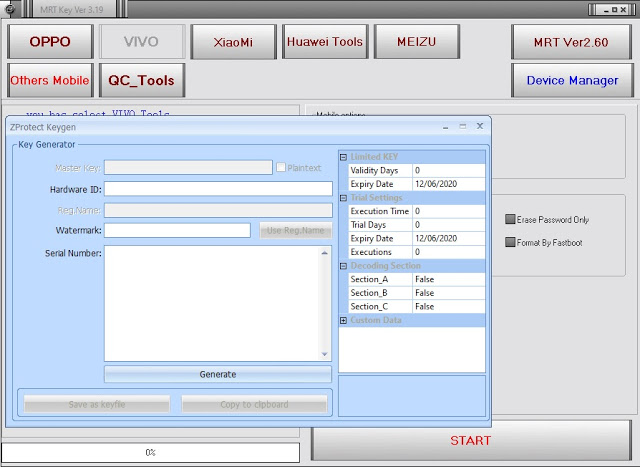Click the Generate button in keygen
Screen dimensions: 640x467
pos(218,374)
